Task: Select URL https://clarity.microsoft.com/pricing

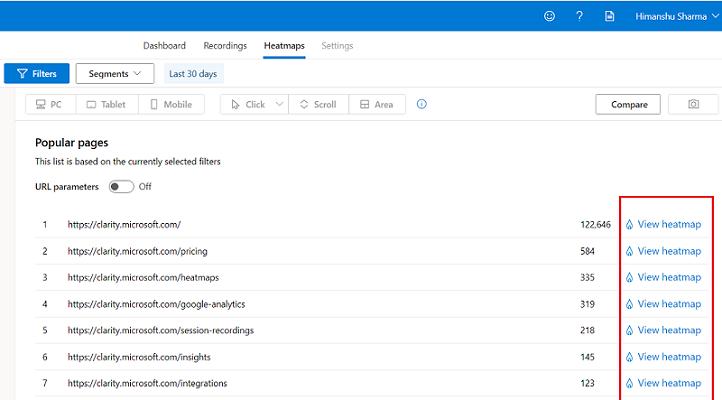Action: 137,251
